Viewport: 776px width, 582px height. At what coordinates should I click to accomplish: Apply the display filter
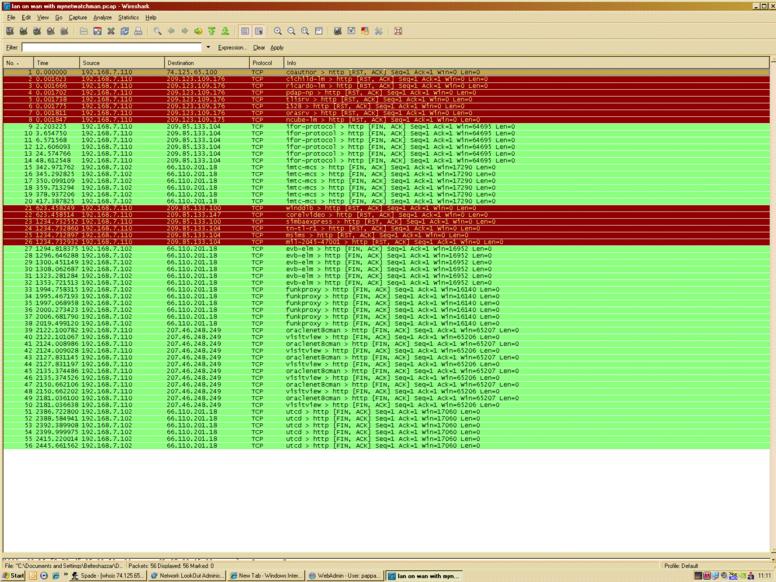(277, 48)
